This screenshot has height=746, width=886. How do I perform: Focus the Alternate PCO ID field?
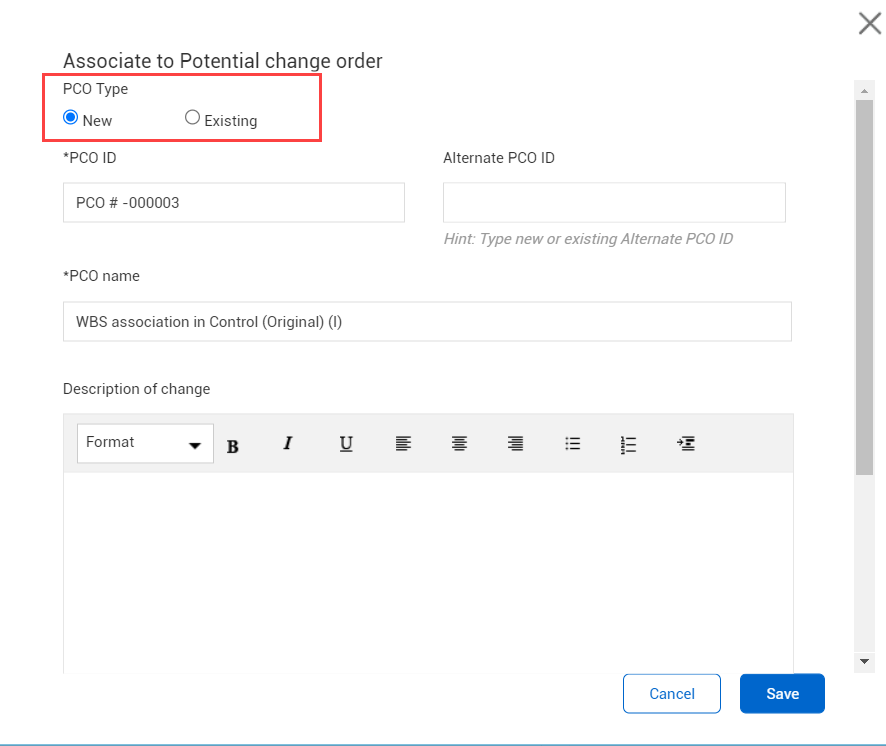click(614, 202)
